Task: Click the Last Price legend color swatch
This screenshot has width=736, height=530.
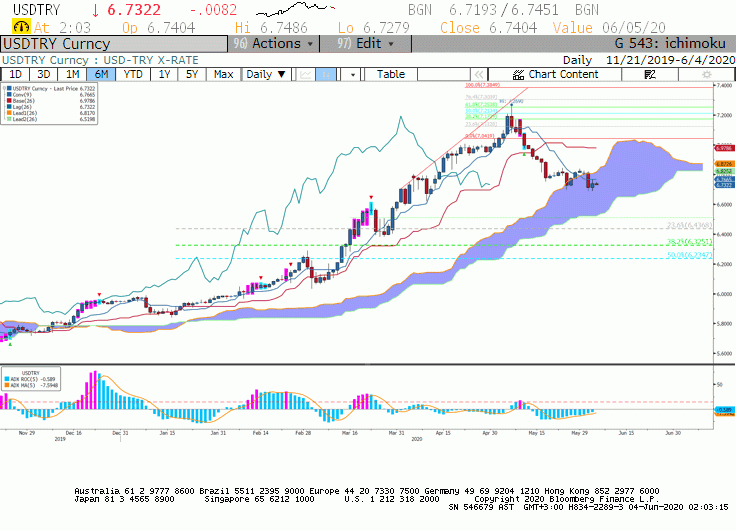Action: [x=9, y=88]
